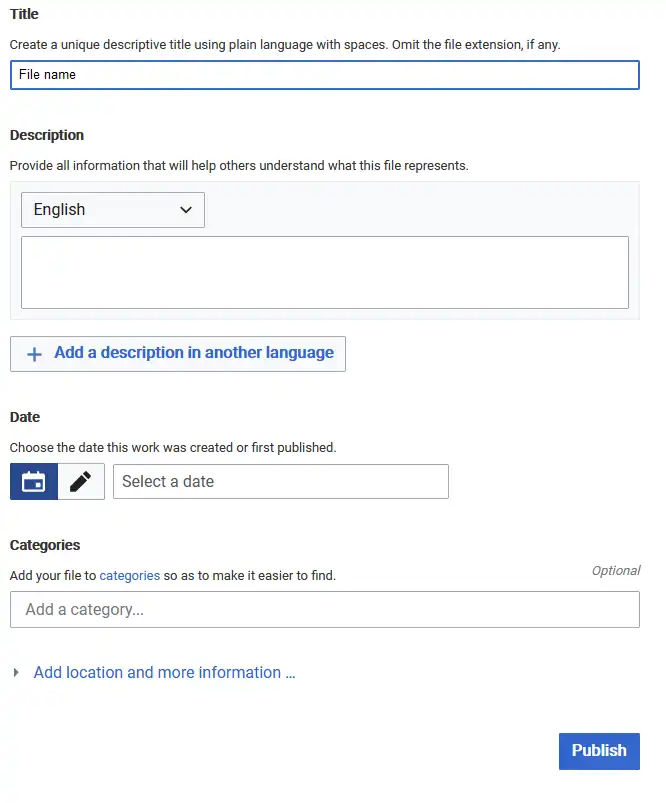Click 'Add a description in another language'

point(177,353)
